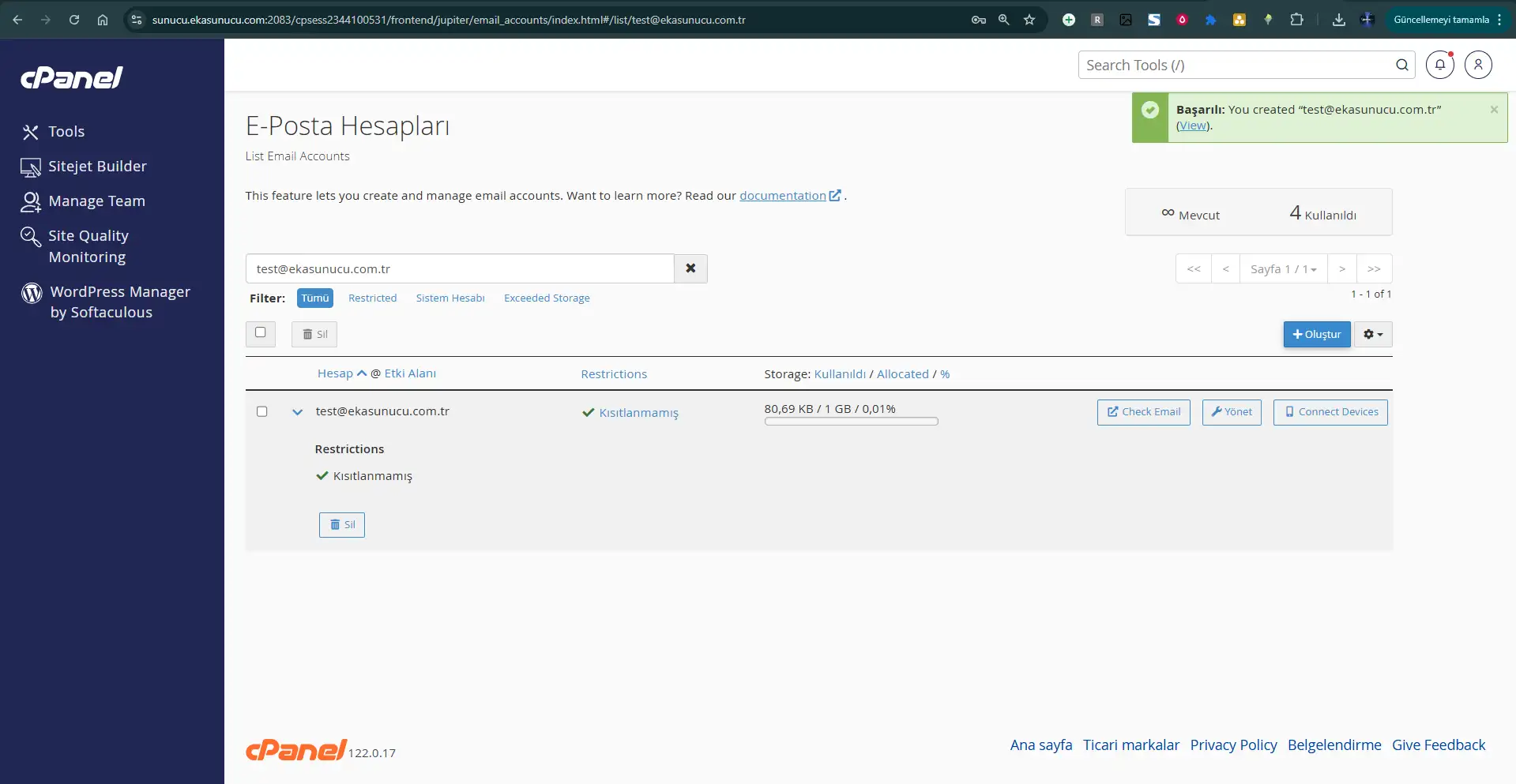
Task: Sort by the Restrictions column header
Action: (614, 374)
